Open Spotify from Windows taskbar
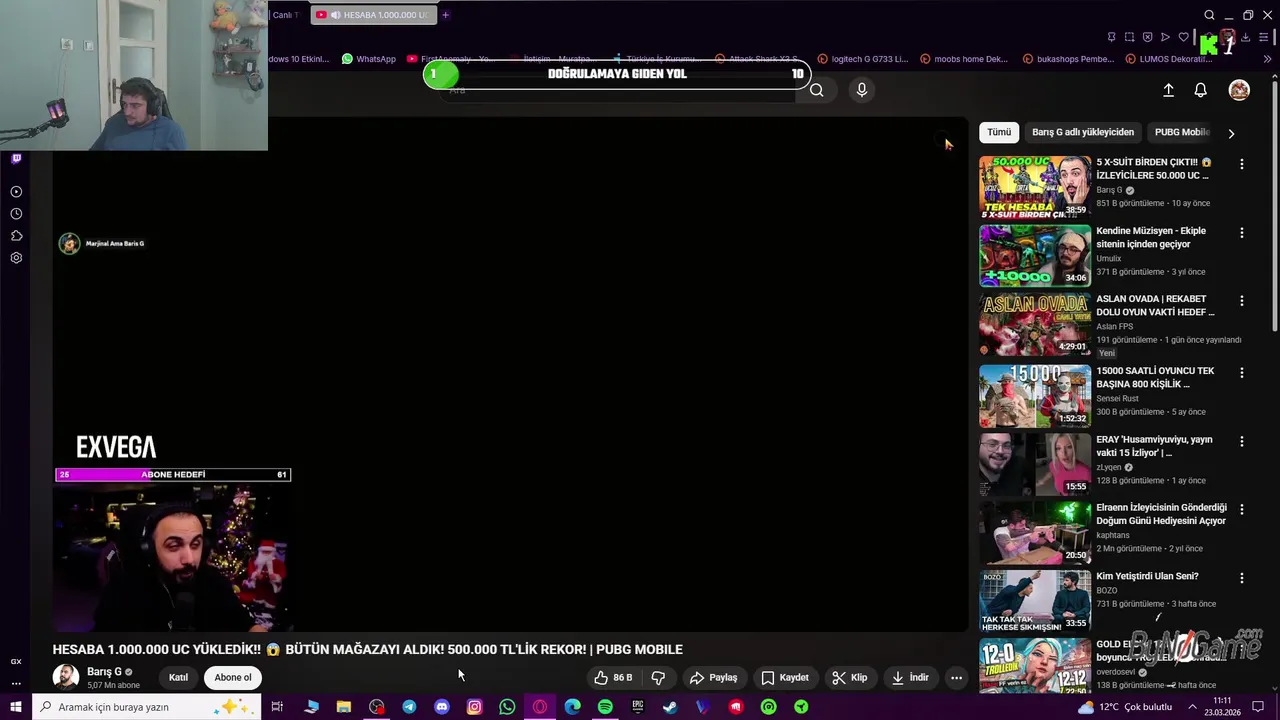1280x720 pixels. pos(605,707)
